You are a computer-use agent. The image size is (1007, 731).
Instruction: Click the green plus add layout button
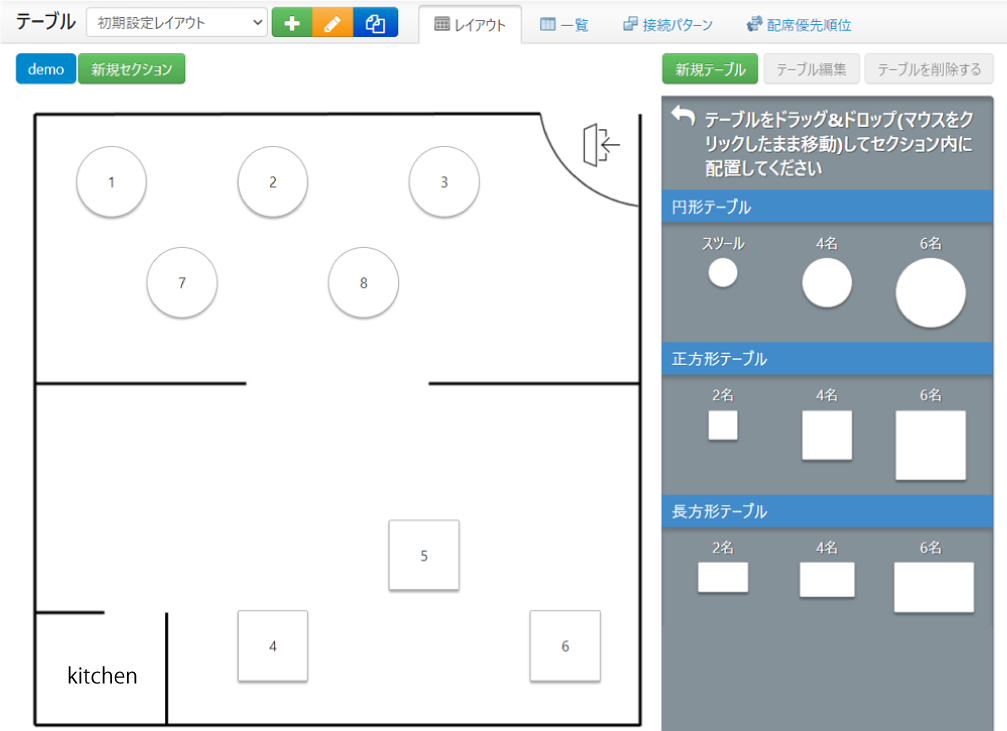click(x=292, y=23)
